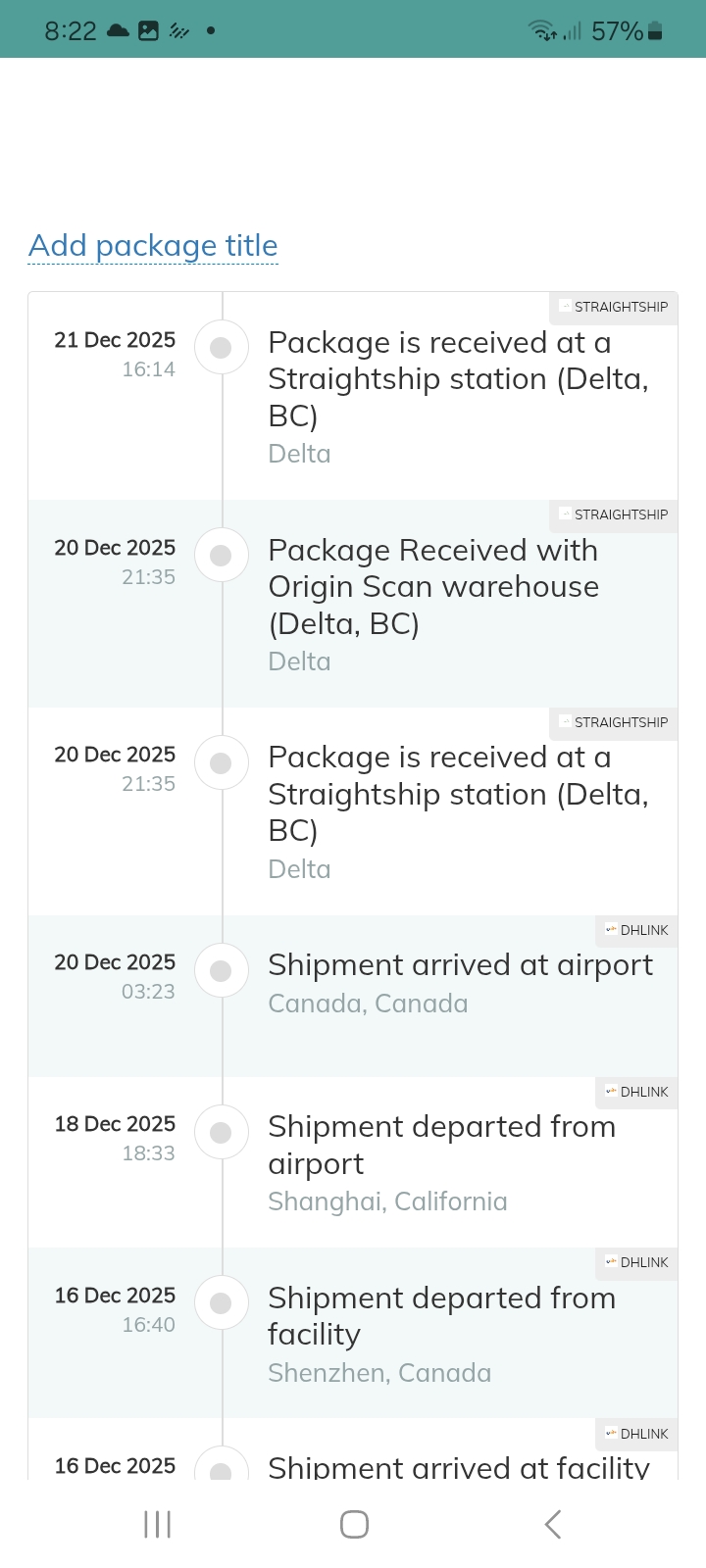Click timeline marker for 18 Dec 18:33

[x=222, y=1132]
